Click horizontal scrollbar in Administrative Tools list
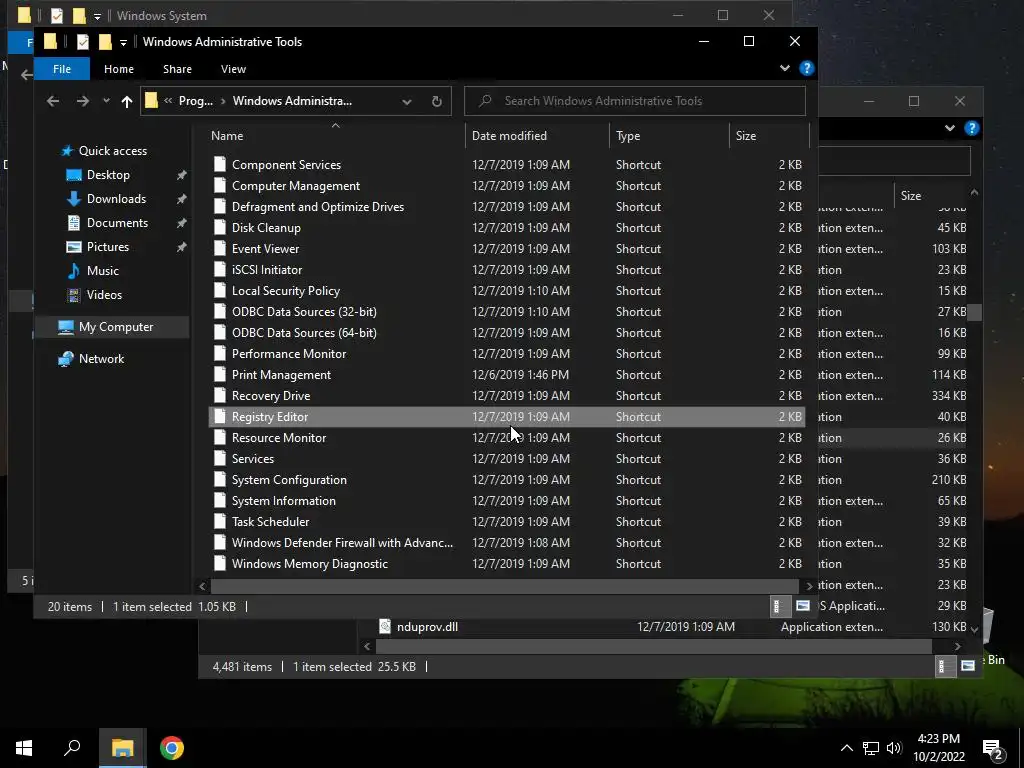Screen dimensions: 1024x768 click(505, 586)
